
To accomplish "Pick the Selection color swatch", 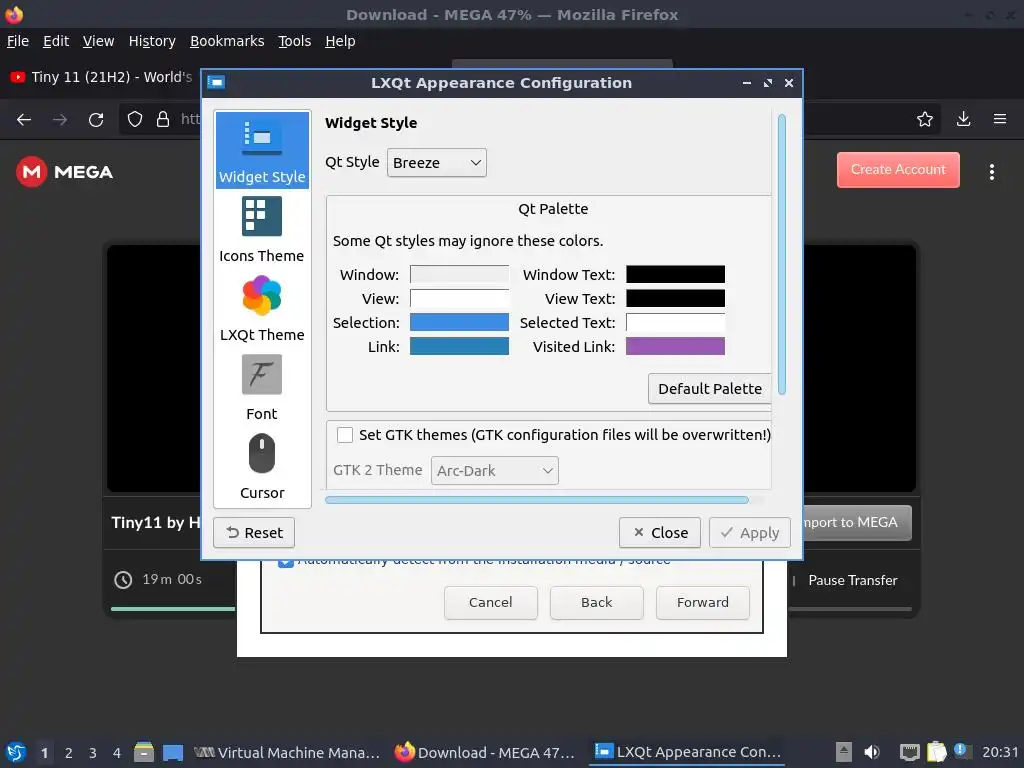I will pyautogui.click(x=459, y=323).
